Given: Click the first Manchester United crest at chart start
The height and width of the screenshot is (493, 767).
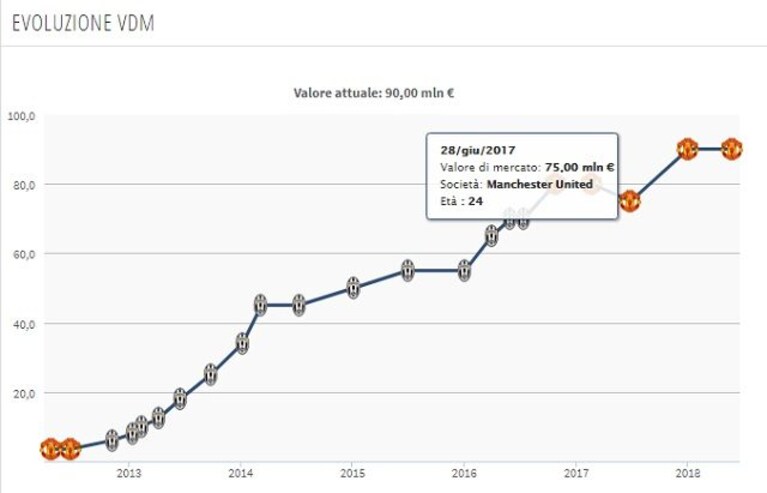Looking at the screenshot, I should point(50,449).
